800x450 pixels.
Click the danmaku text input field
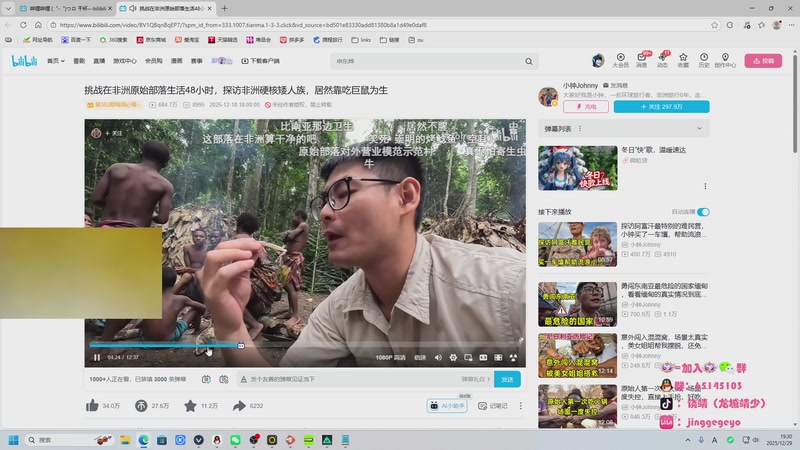[x=352, y=379]
